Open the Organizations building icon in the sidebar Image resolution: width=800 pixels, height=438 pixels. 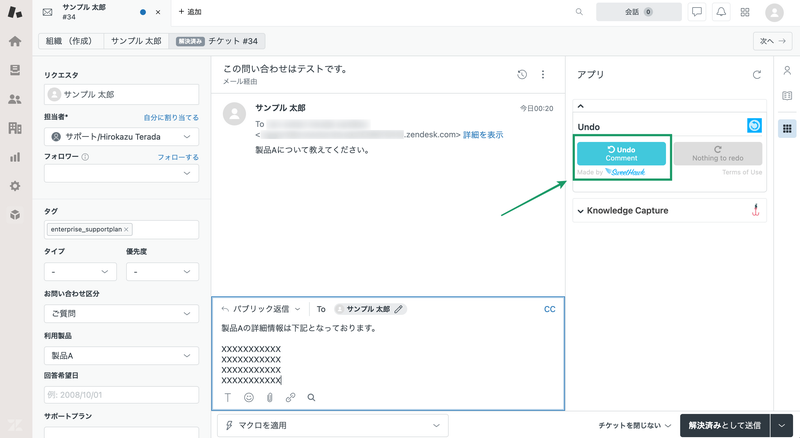pyautogui.click(x=15, y=128)
